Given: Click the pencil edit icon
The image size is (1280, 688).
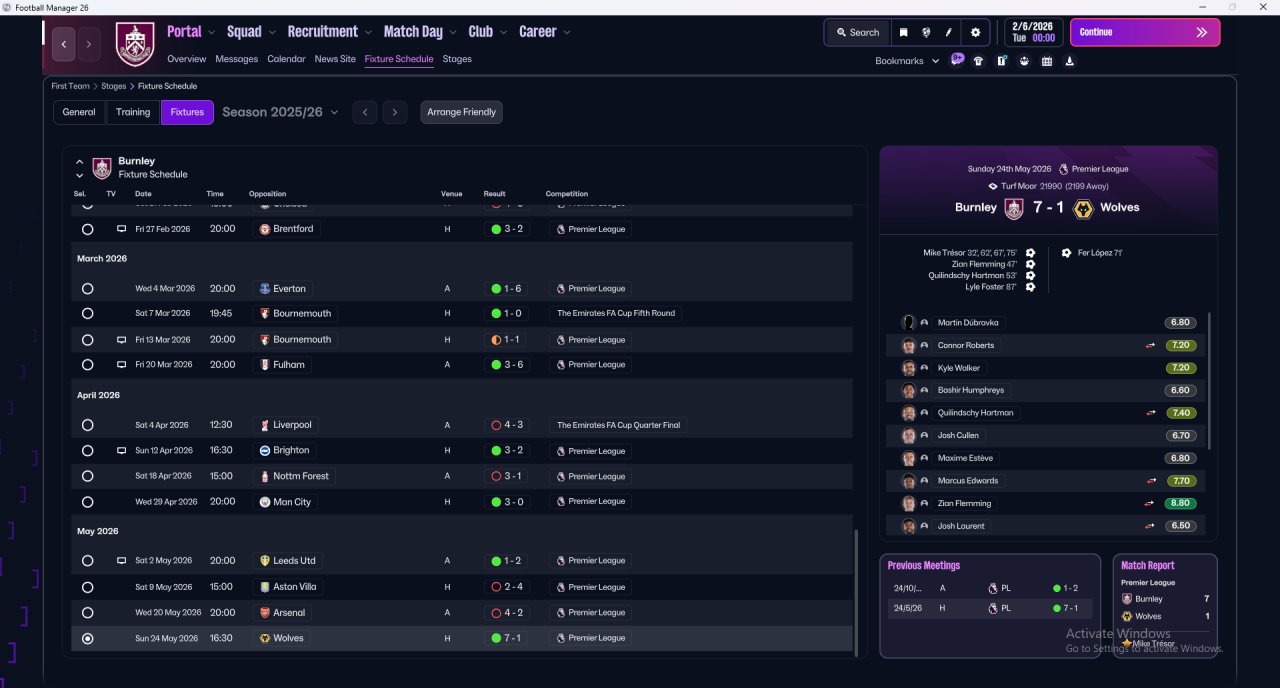Looking at the screenshot, I should [949, 32].
